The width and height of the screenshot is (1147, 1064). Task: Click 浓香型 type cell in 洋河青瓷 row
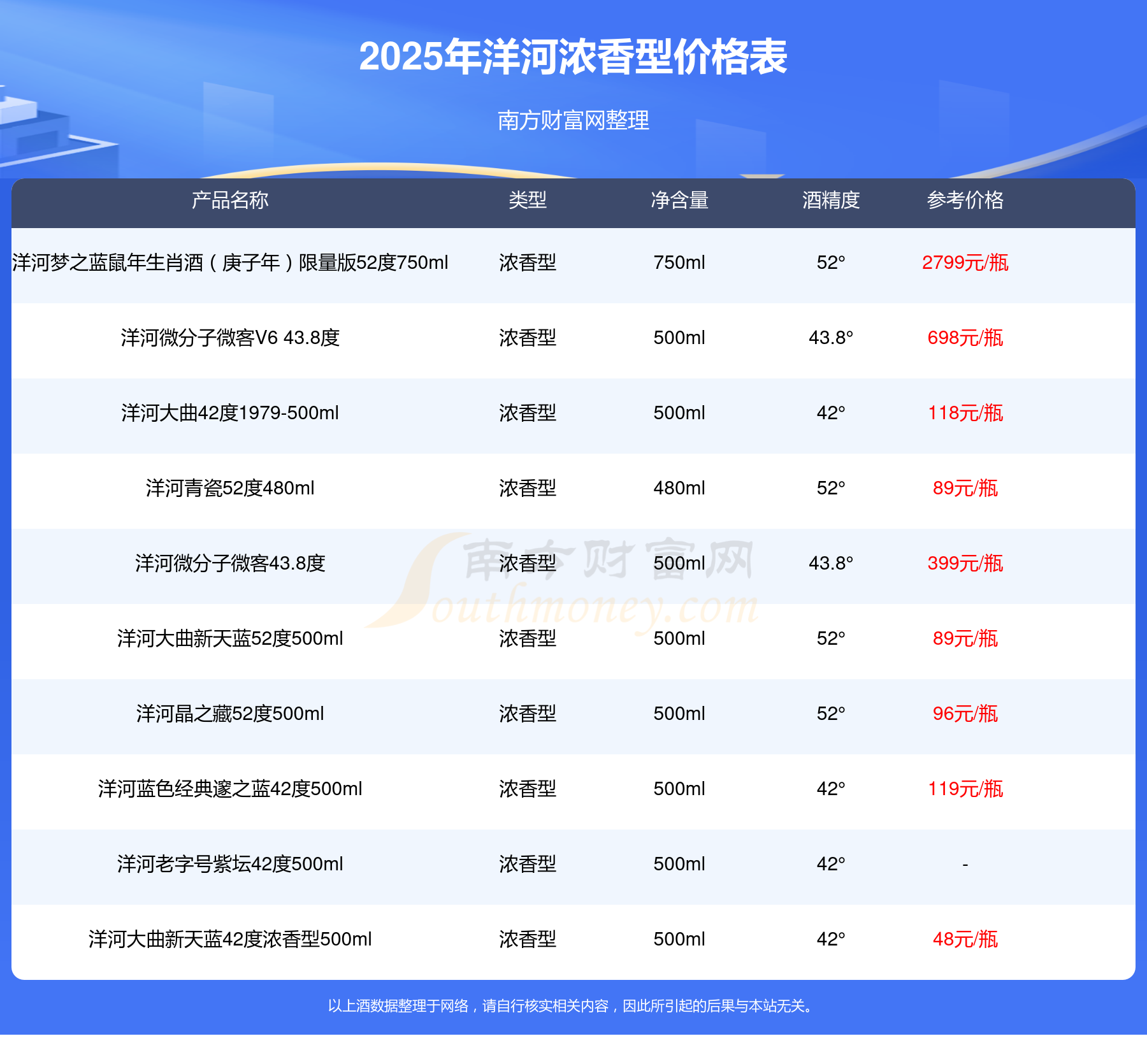click(x=528, y=488)
